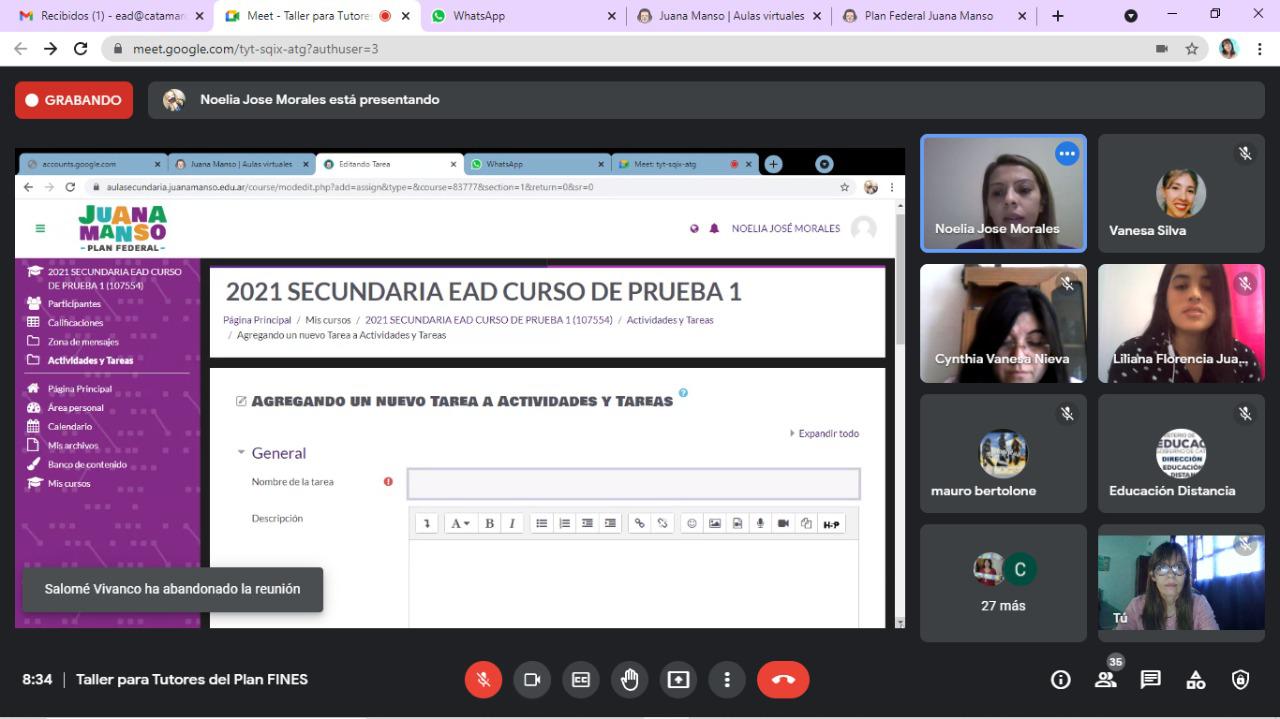The width and height of the screenshot is (1280, 719).
Task: Open the chat panel icon
Action: [x=1151, y=680]
